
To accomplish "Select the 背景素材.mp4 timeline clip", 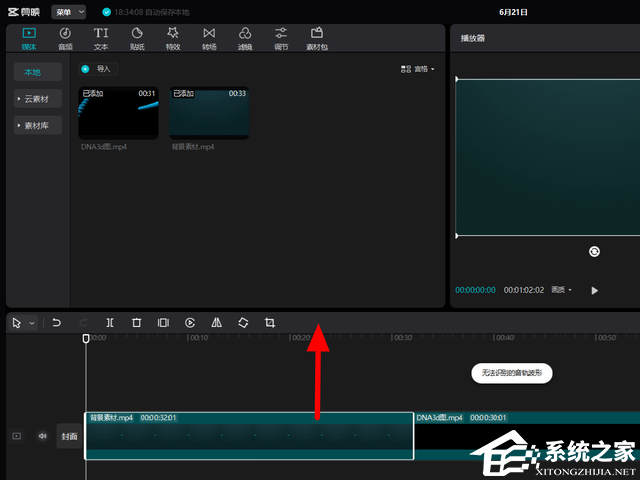I will (x=249, y=436).
